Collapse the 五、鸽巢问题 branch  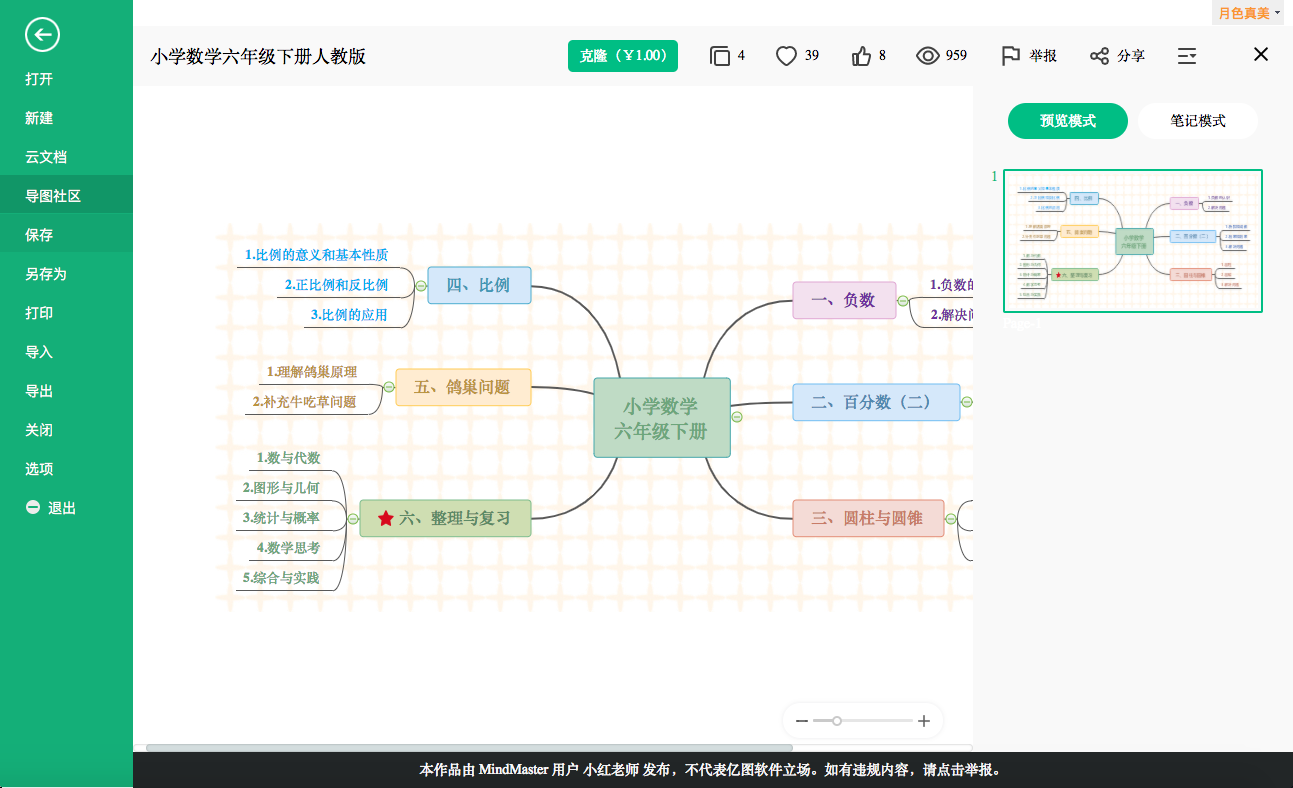point(389,387)
